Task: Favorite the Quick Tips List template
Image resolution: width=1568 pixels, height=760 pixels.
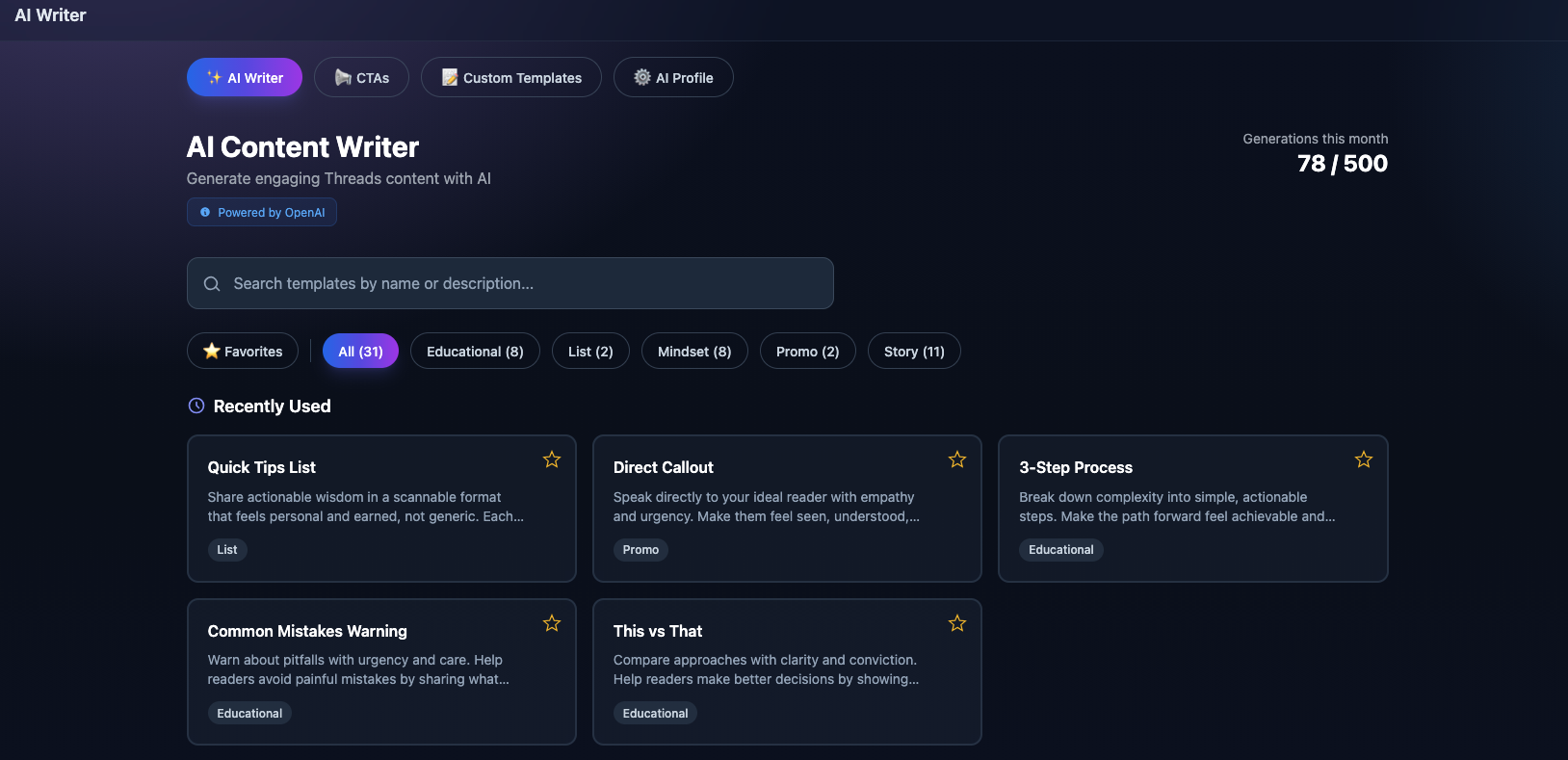Action: (551, 459)
